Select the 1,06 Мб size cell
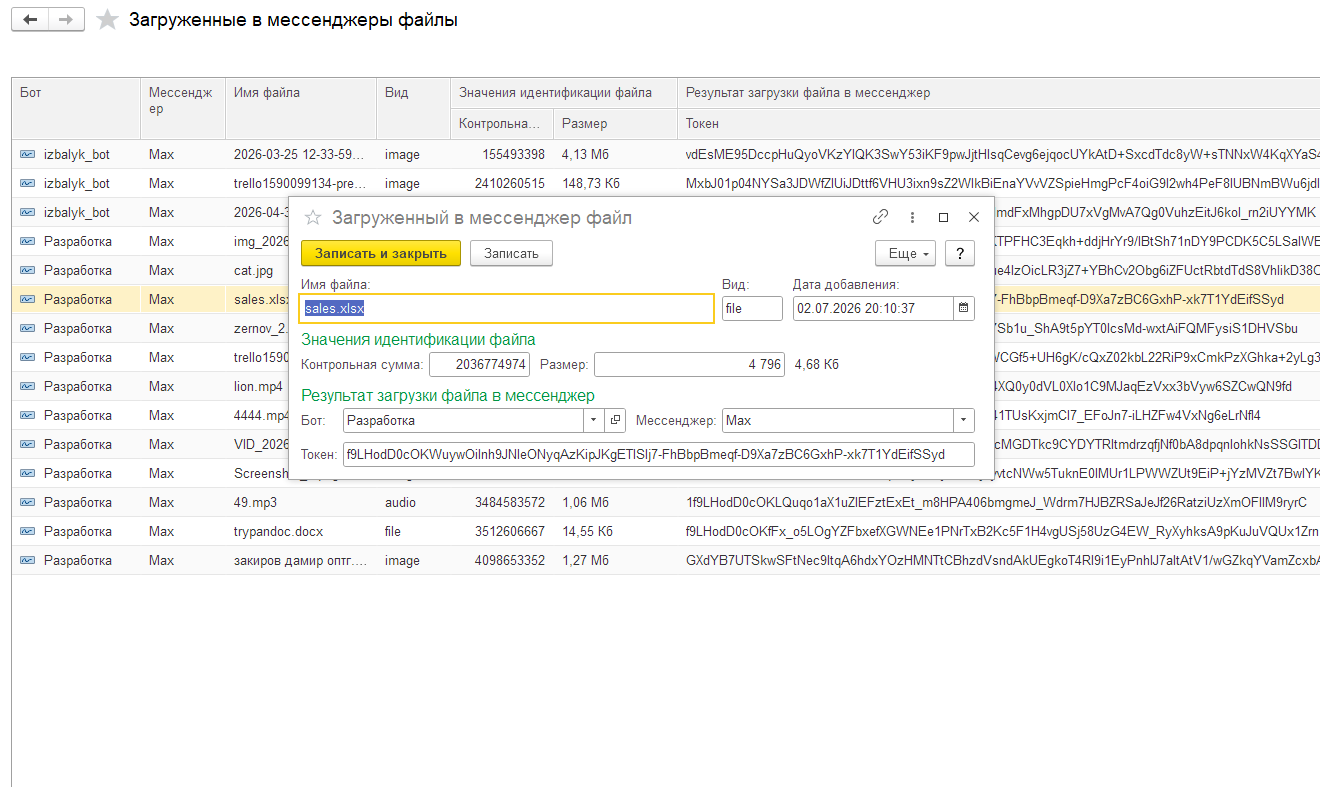This screenshot has width=1320, height=787. (615, 502)
